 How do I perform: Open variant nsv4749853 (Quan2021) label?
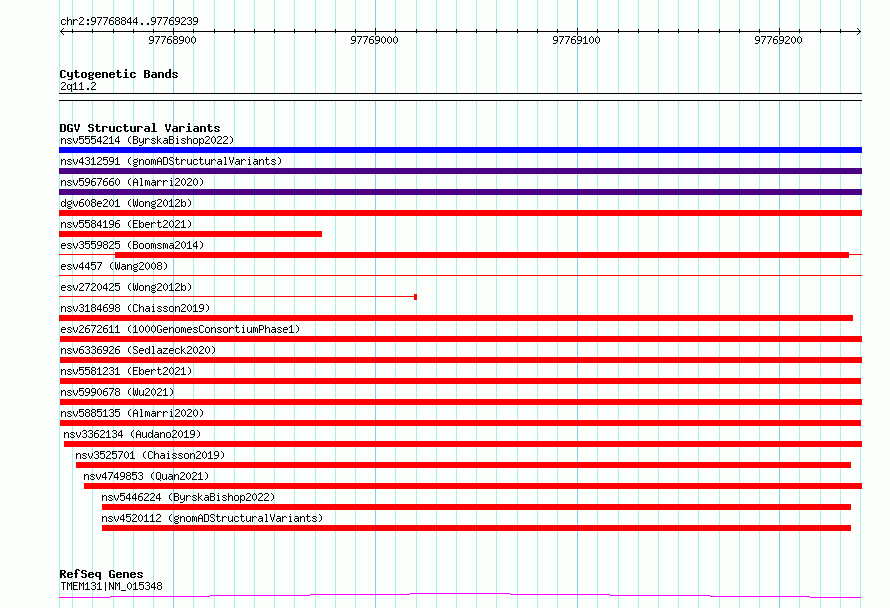point(146,476)
